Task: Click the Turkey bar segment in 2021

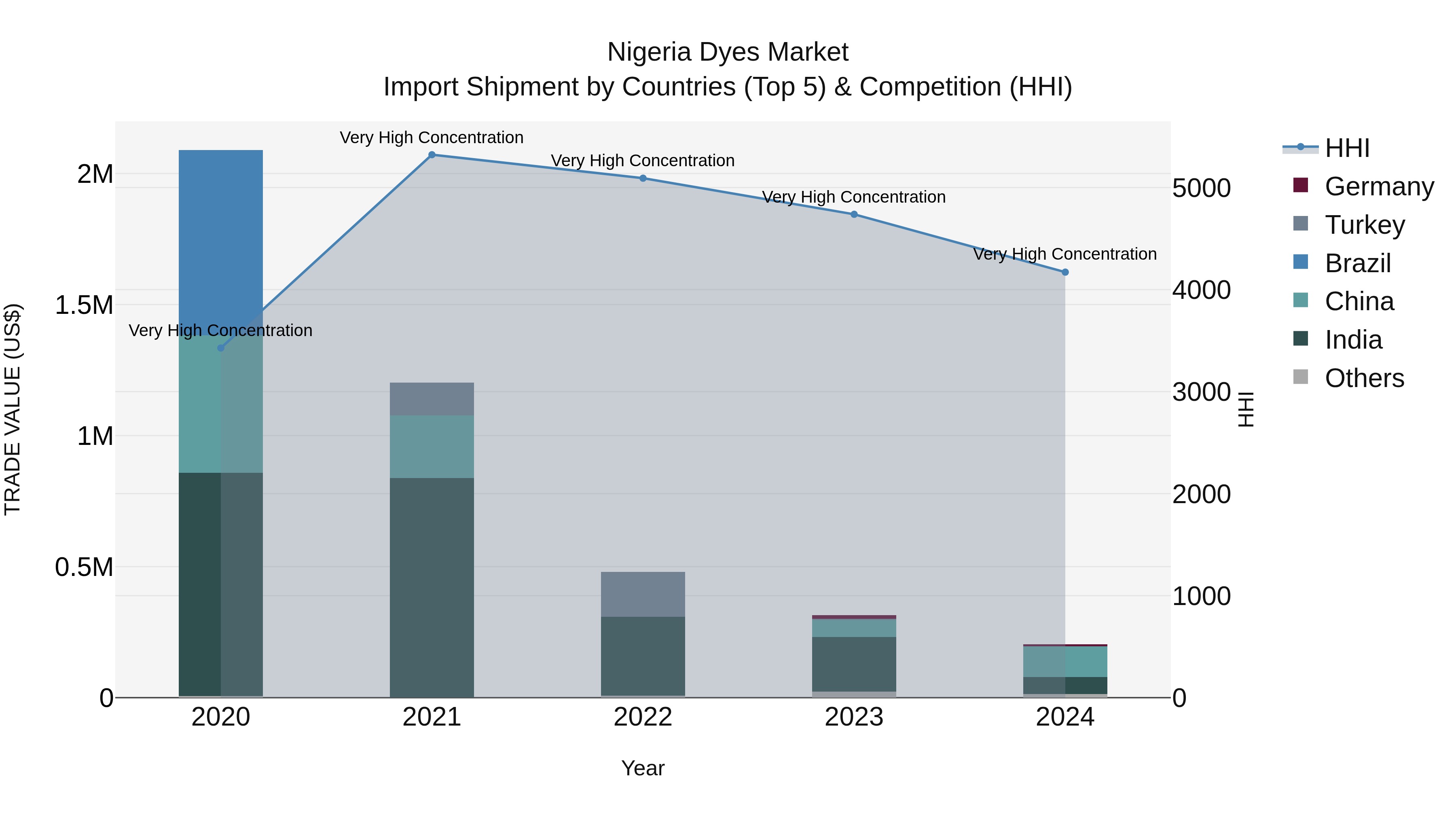Action: coord(432,400)
